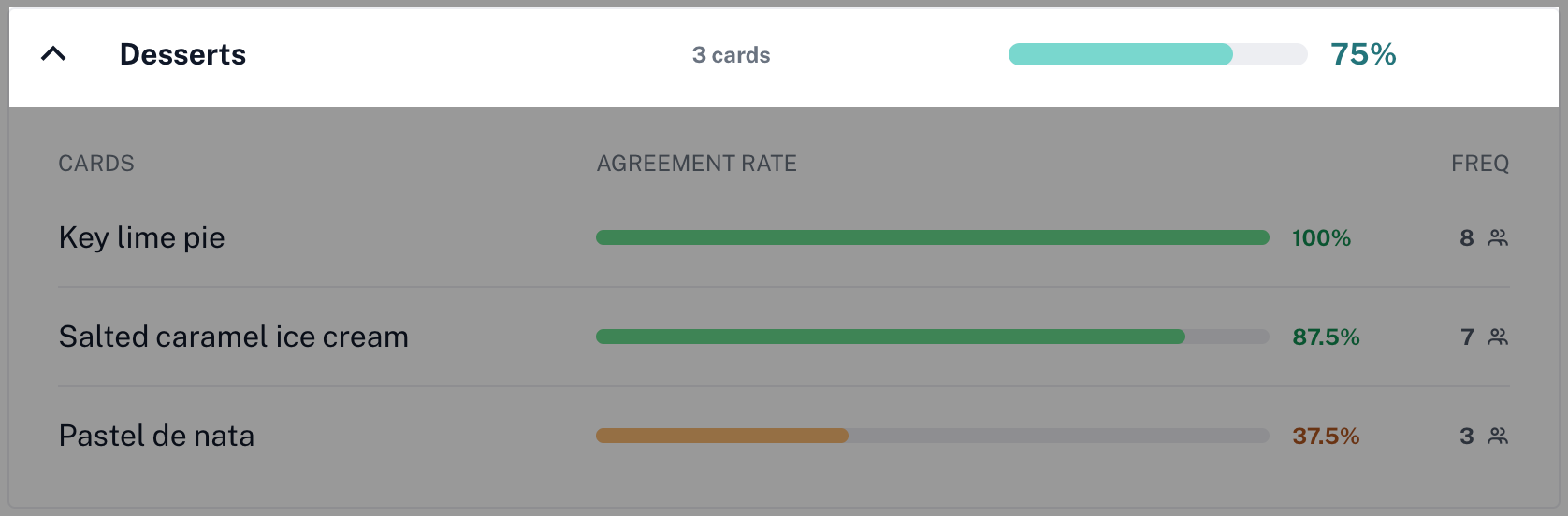Click Key lime pie's green agreement bar
This screenshot has height=516, width=1568.
point(932,237)
